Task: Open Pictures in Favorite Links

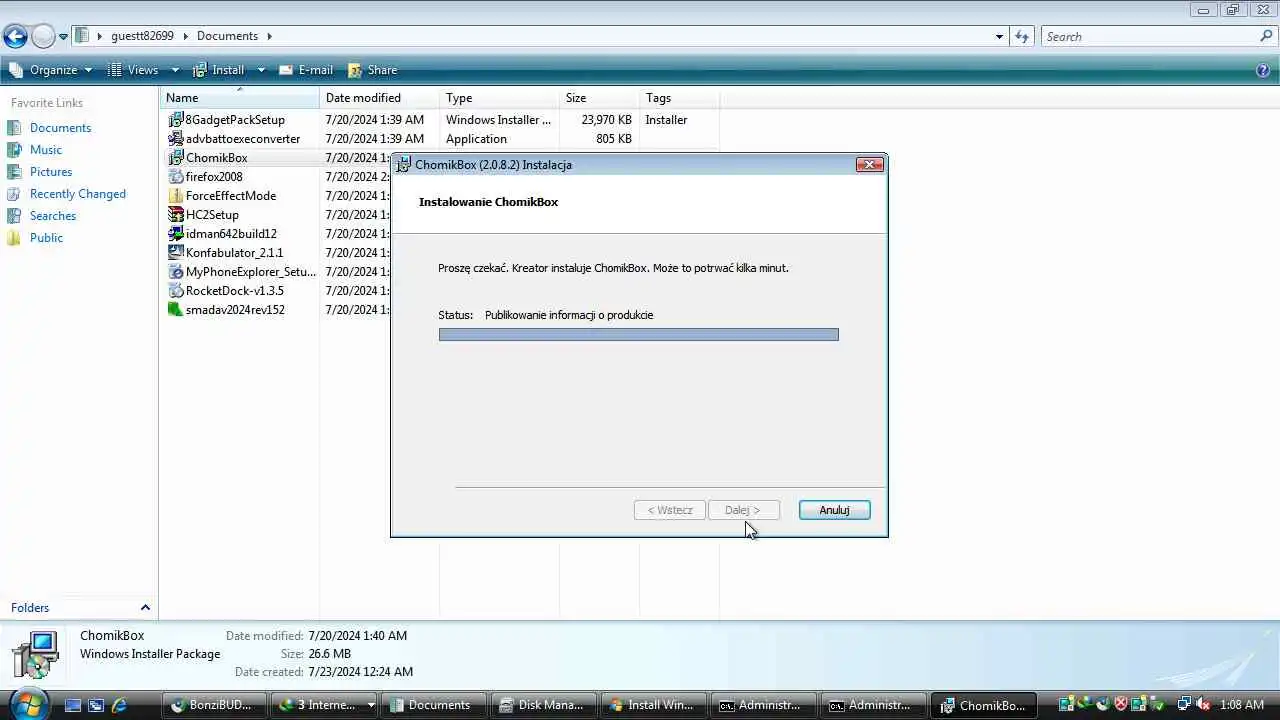Action: (51, 172)
